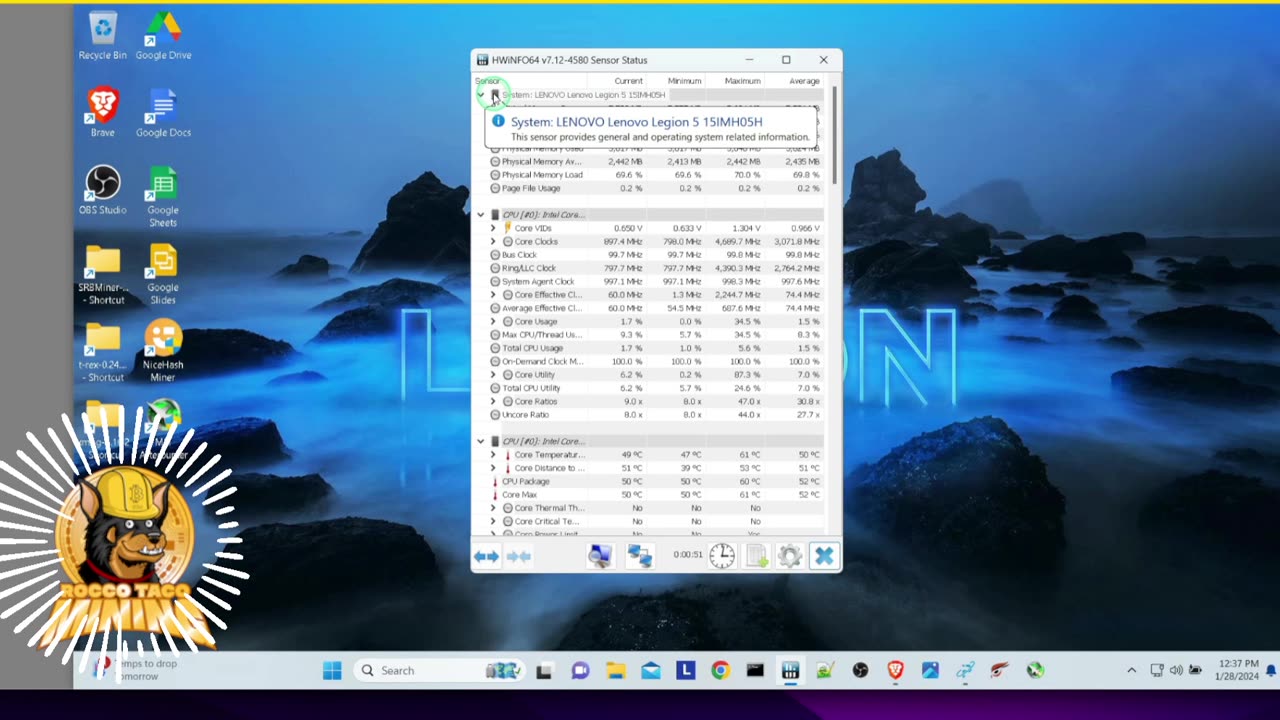This screenshot has width=1280, height=720.
Task: Open Recycle Bin on desktop
Action: pyautogui.click(x=103, y=36)
